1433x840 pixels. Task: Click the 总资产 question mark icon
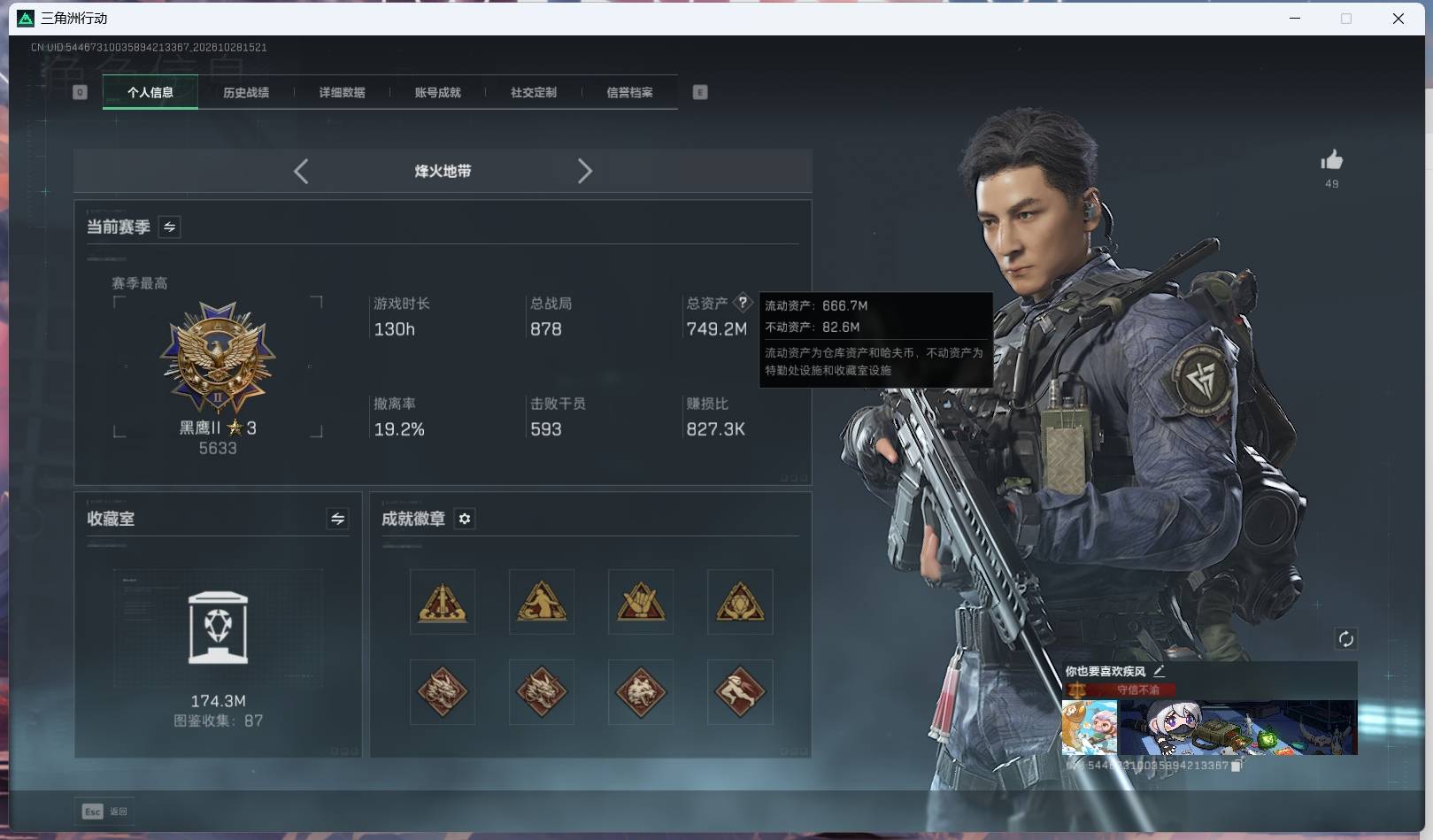tap(743, 303)
